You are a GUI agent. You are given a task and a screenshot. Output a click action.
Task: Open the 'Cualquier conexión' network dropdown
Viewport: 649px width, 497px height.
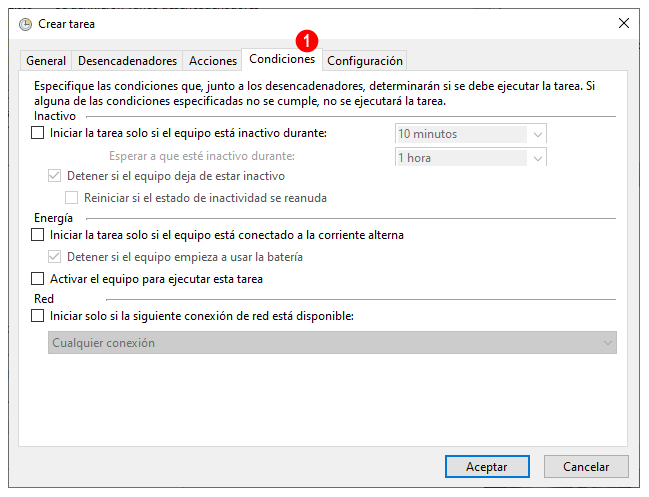pos(332,343)
